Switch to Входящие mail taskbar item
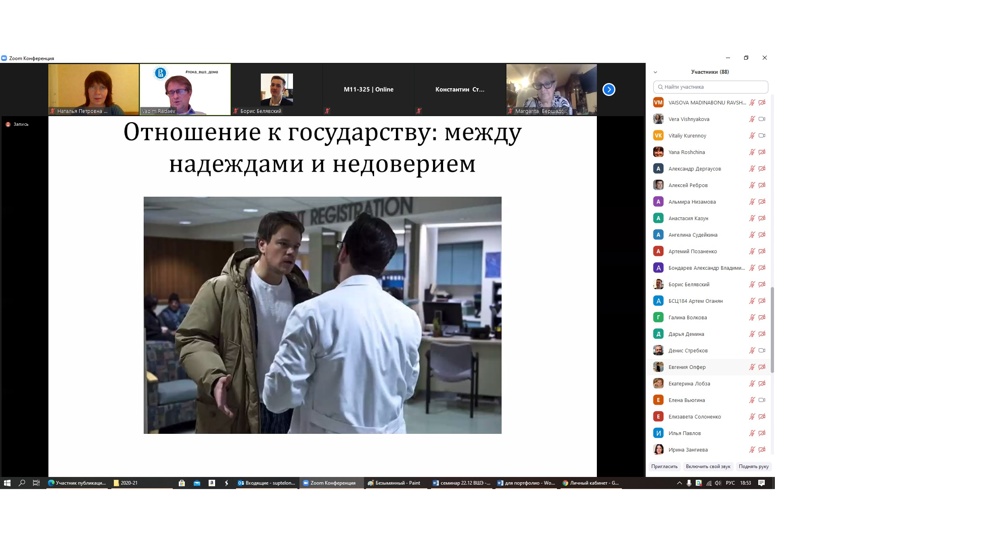1000x533 pixels. click(x=267, y=483)
